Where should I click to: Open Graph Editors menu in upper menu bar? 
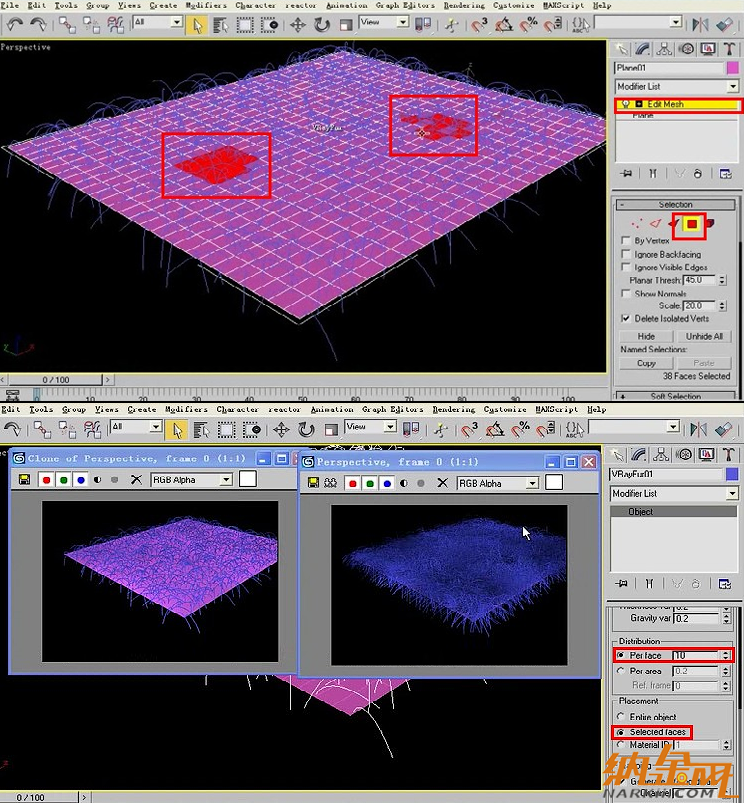pyautogui.click(x=405, y=5)
